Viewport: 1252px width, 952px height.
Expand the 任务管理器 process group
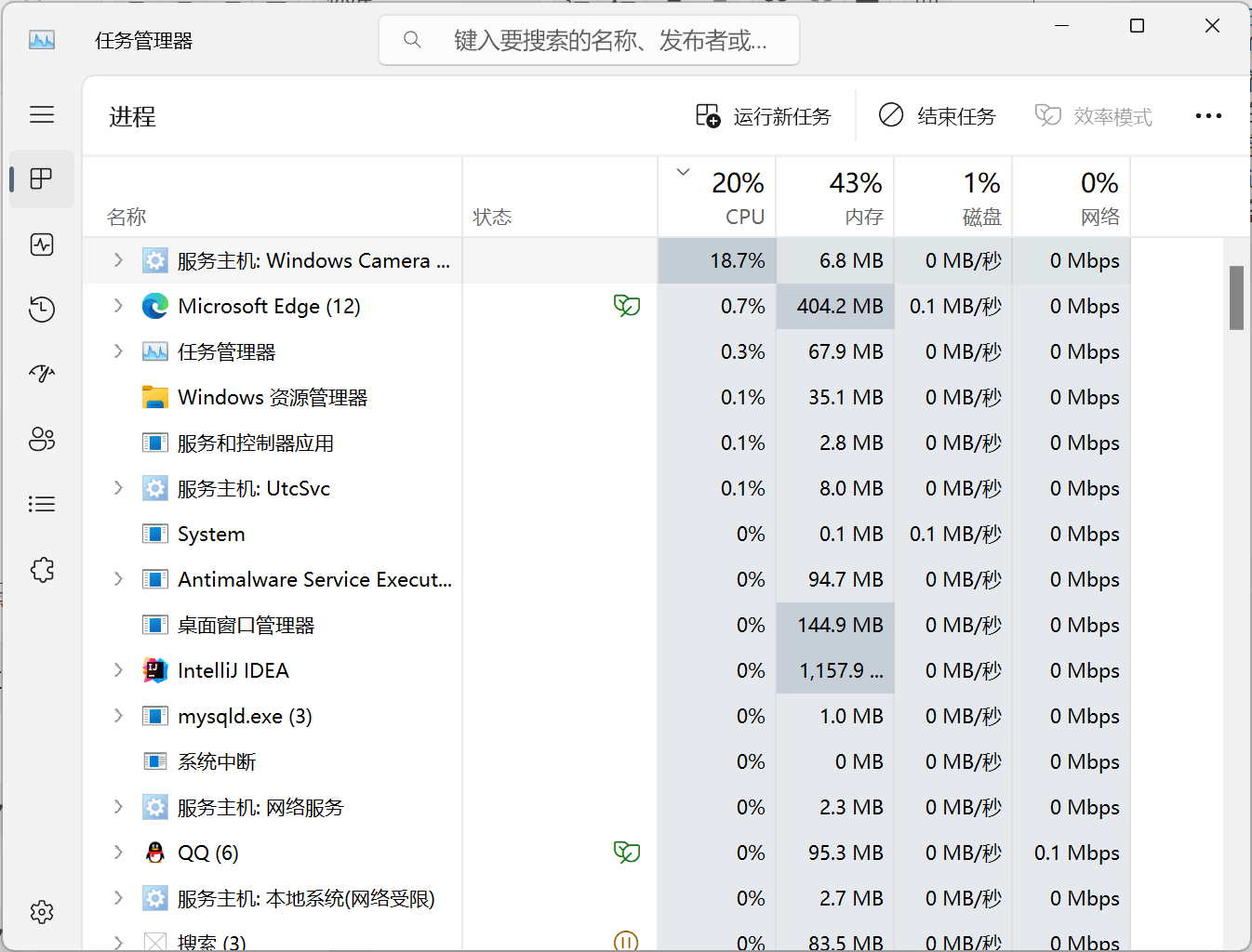(x=118, y=351)
